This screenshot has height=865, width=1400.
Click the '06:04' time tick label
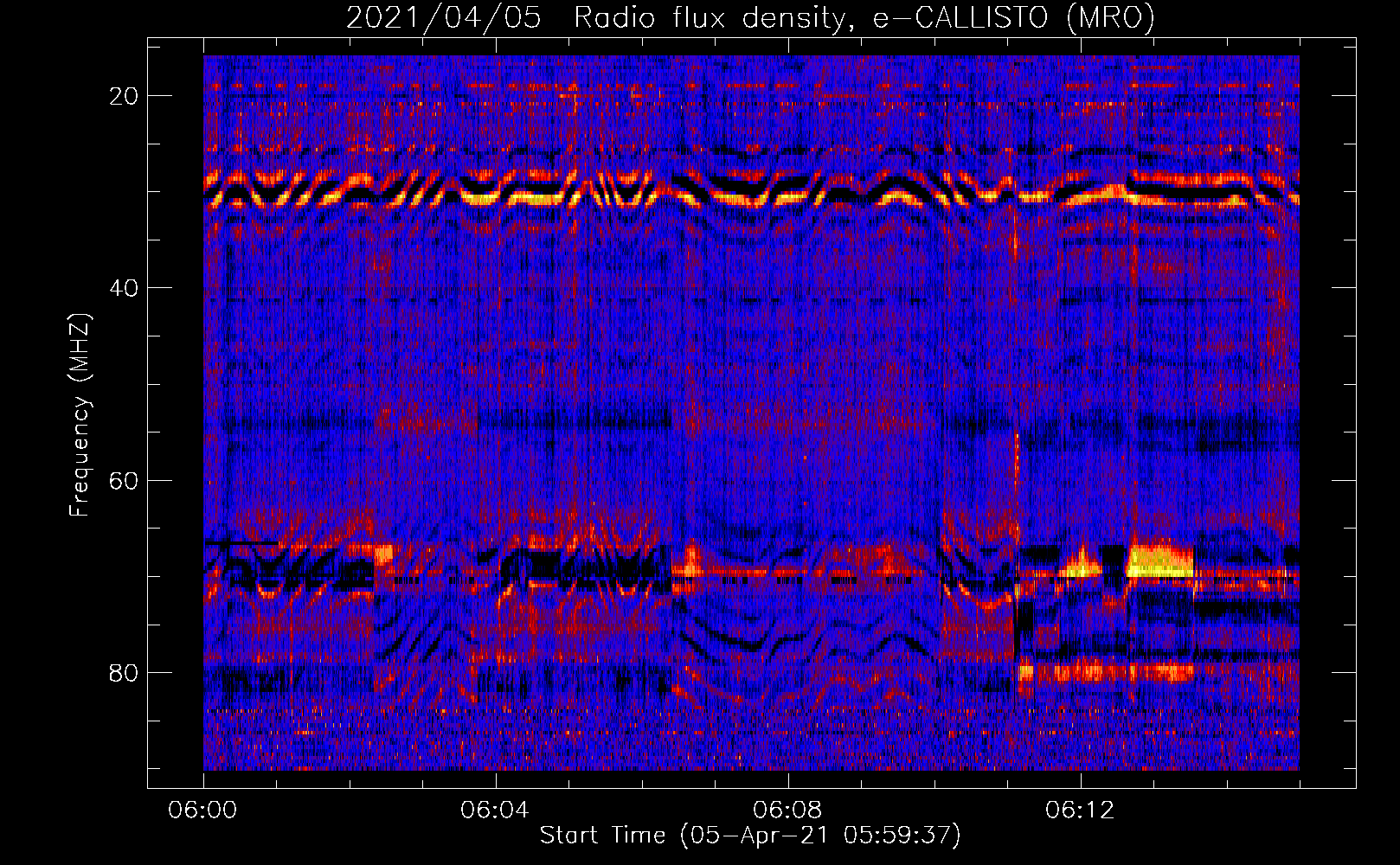pyautogui.click(x=495, y=810)
